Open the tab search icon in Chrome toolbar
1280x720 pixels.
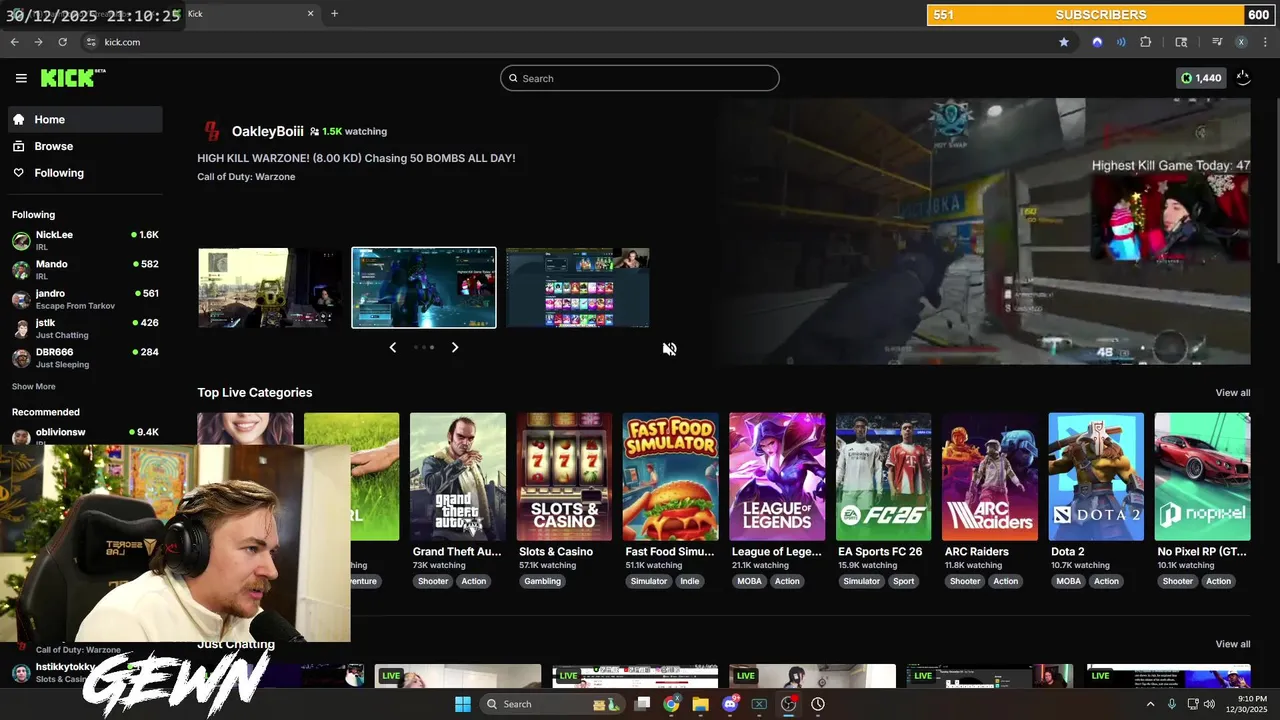1181,42
